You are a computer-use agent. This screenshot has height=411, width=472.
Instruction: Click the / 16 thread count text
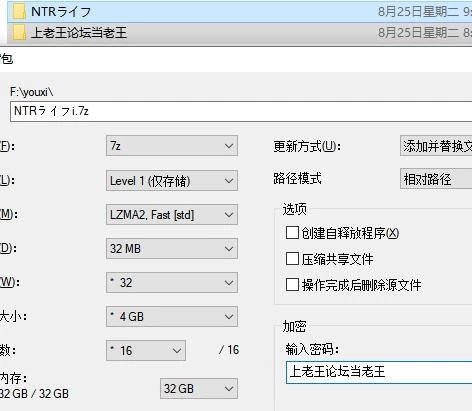click(x=229, y=350)
